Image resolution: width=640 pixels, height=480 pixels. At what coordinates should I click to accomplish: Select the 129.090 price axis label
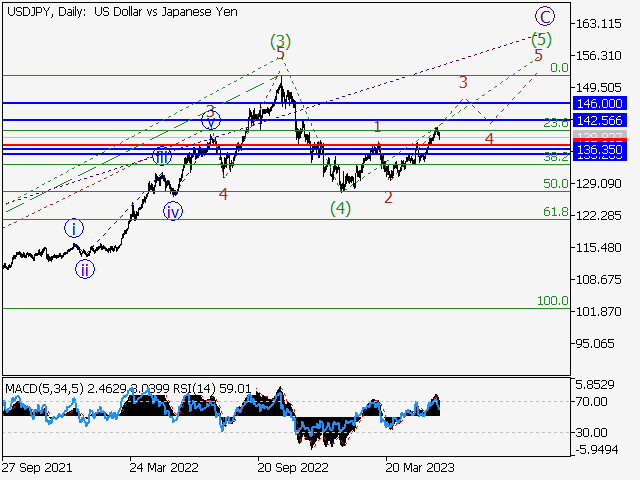click(x=598, y=184)
